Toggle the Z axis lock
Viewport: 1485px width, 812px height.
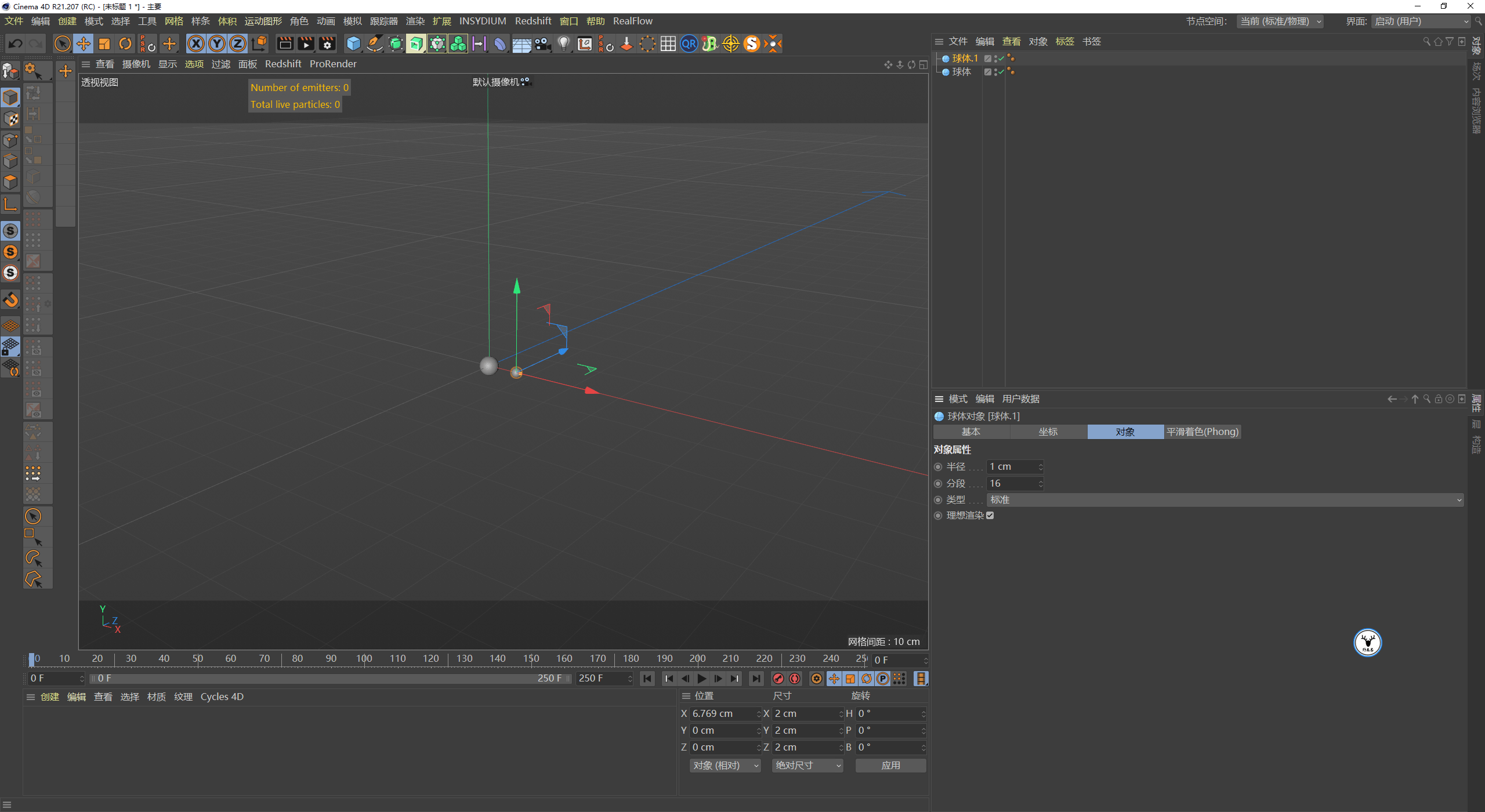[238, 43]
